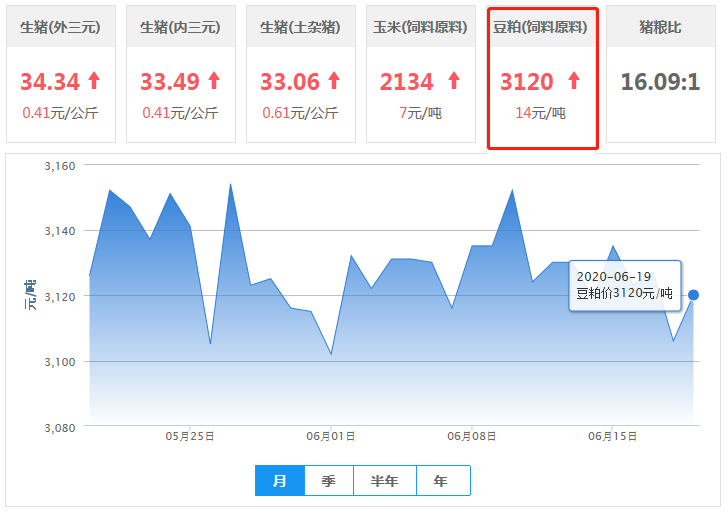Open the 生猪(外三元) price card
The width and height of the screenshot is (727, 514).
coord(61,74)
